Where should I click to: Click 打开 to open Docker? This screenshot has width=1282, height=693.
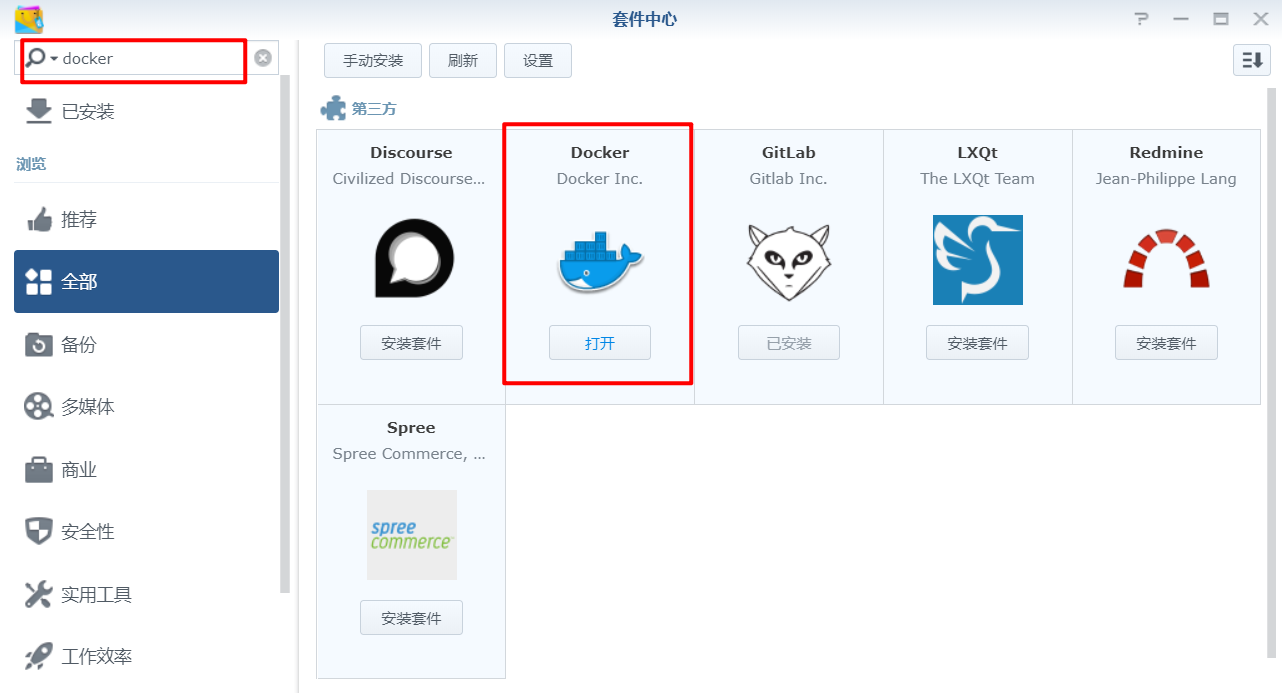point(600,343)
